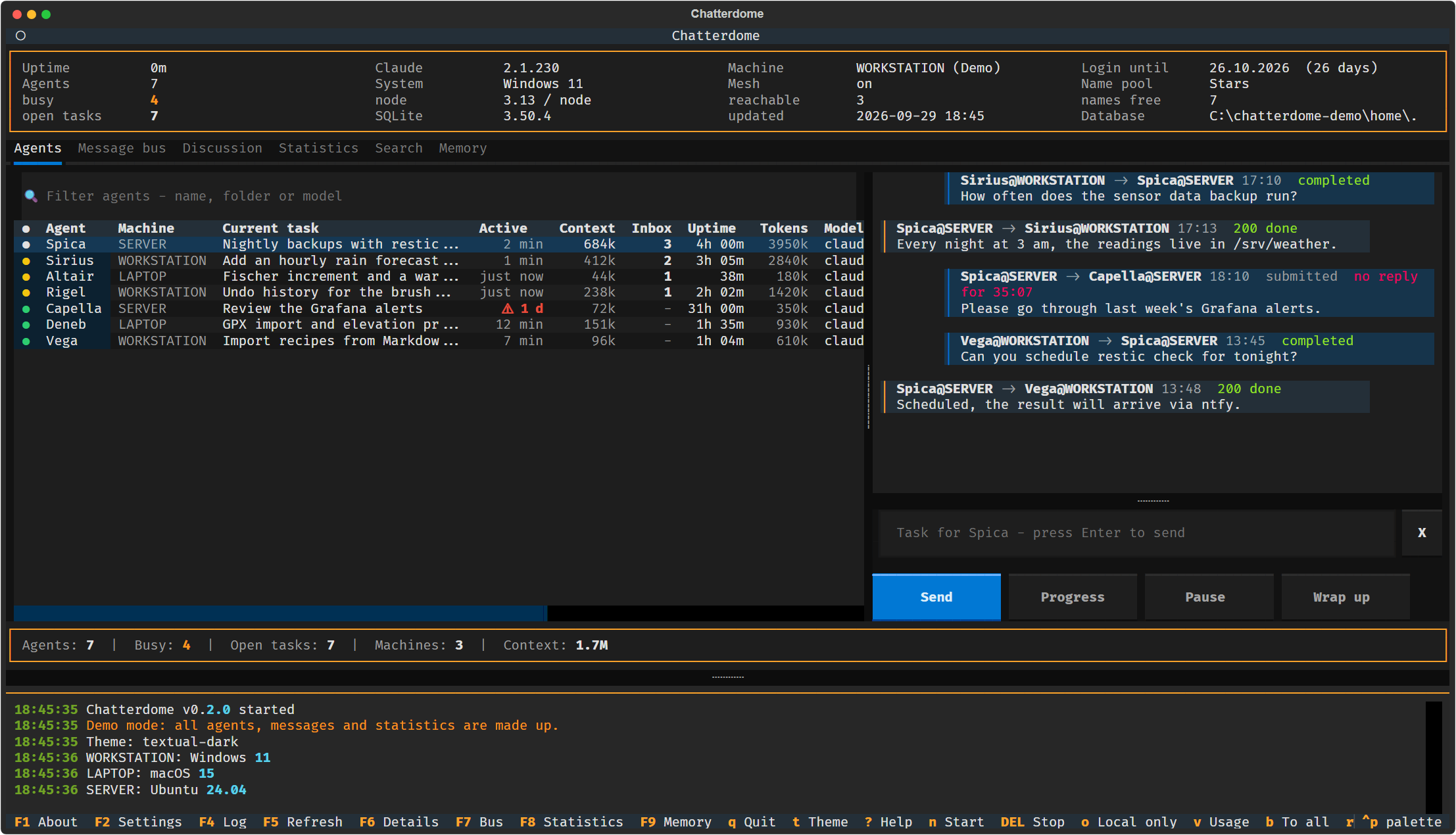Click F9 Memory in footer
Image resolution: width=1456 pixels, height=835 pixels.
coord(676,822)
